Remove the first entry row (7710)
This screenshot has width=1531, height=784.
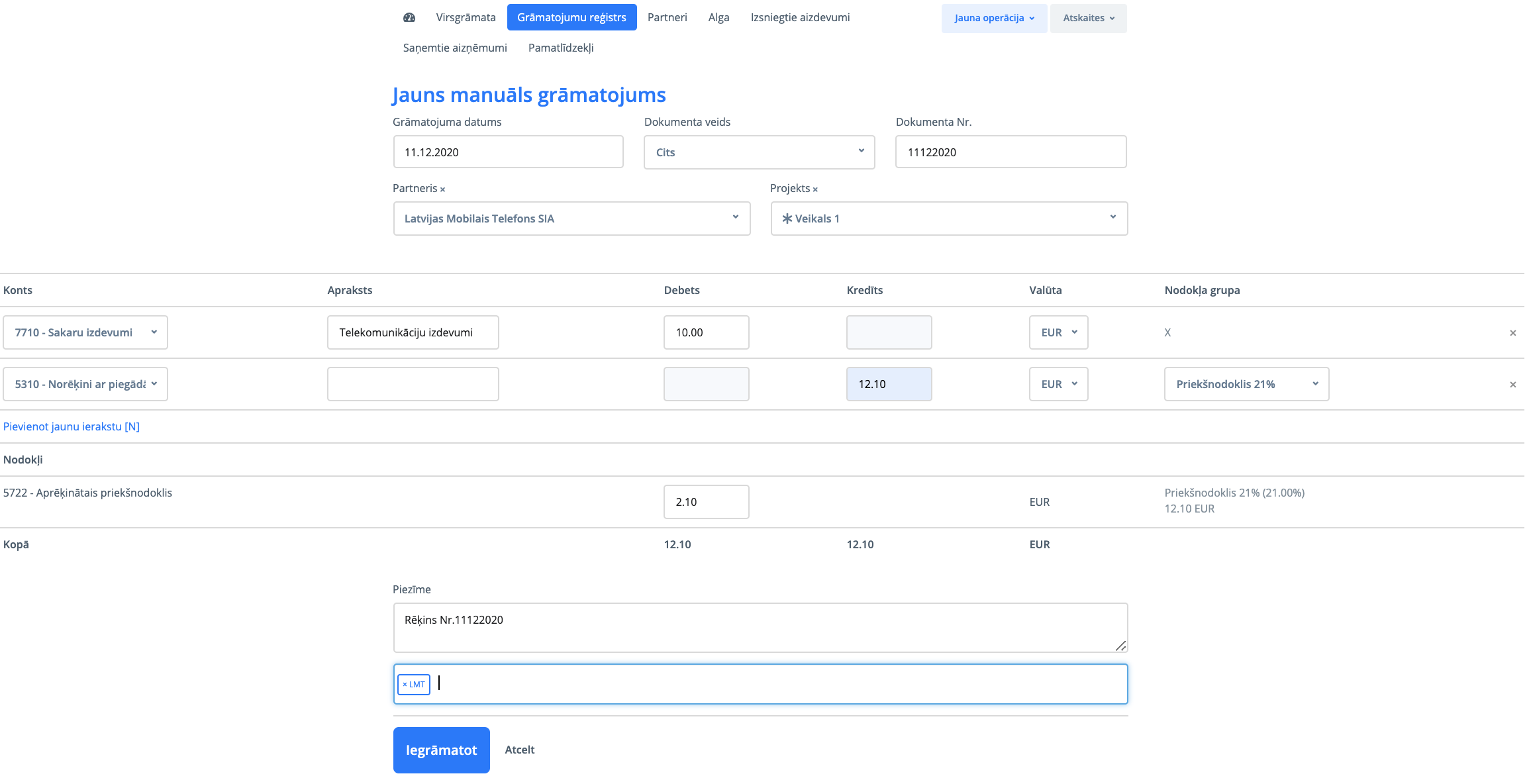click(x=1512, y=333)
